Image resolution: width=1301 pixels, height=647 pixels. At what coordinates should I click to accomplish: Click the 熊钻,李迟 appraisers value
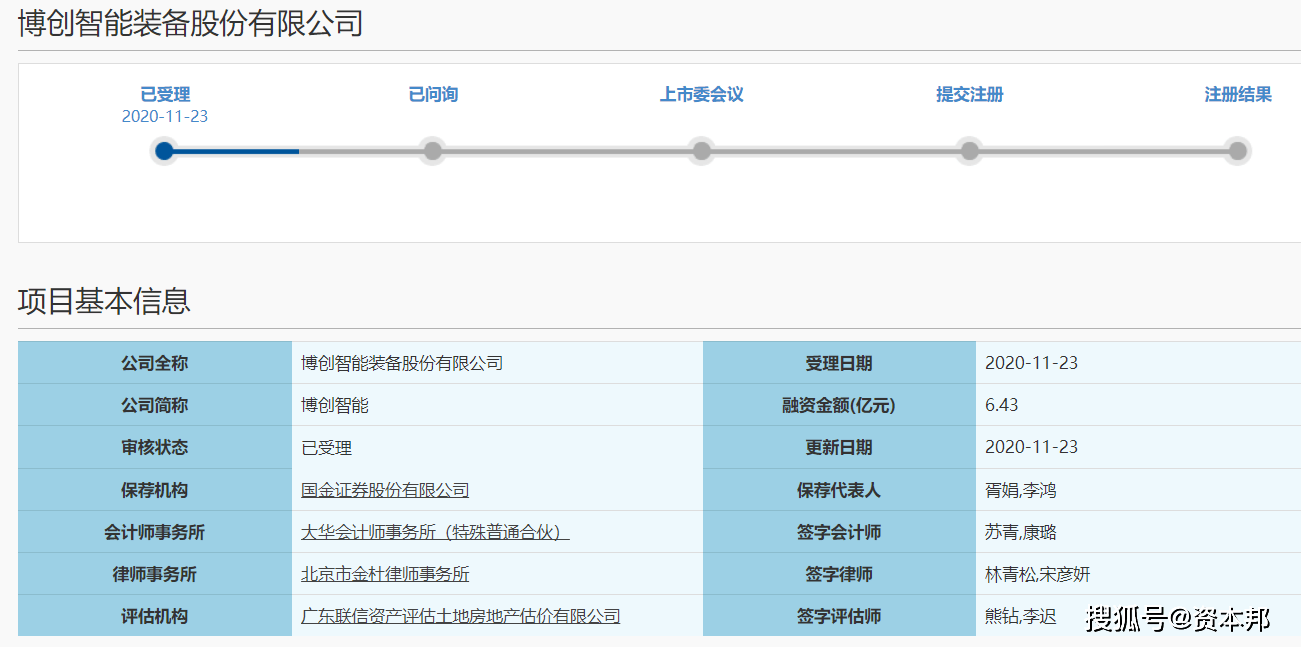[1021, 616]
